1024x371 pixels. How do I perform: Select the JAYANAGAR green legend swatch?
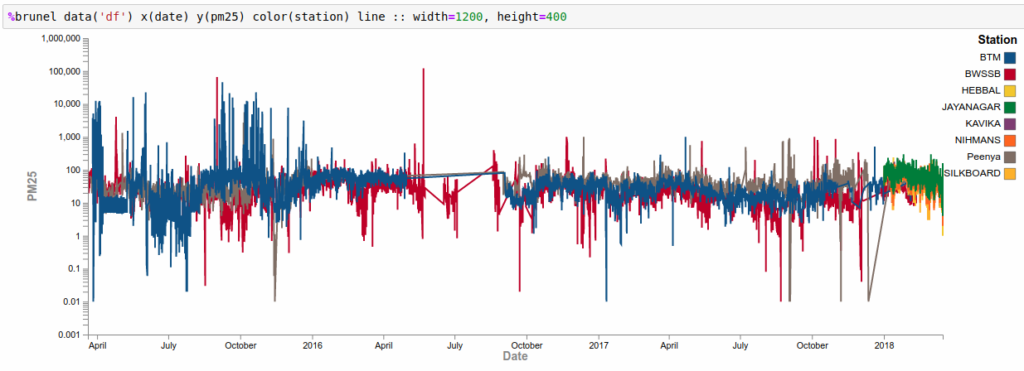tap(1010, 107)
